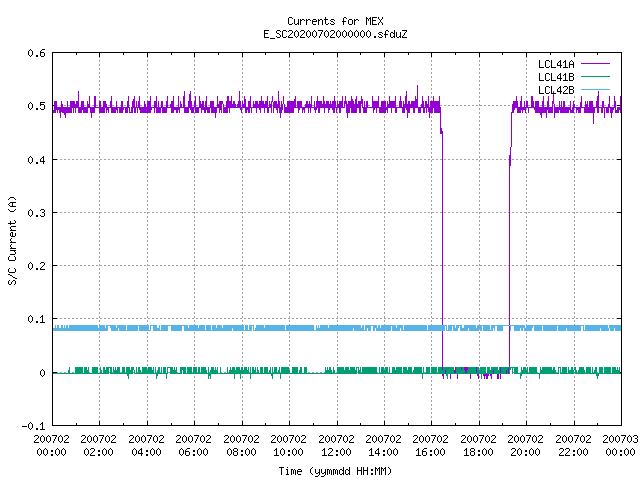Click the 200702 18:00 time tick label
Viewport: 640px width, 480px height.
point(478,445)
